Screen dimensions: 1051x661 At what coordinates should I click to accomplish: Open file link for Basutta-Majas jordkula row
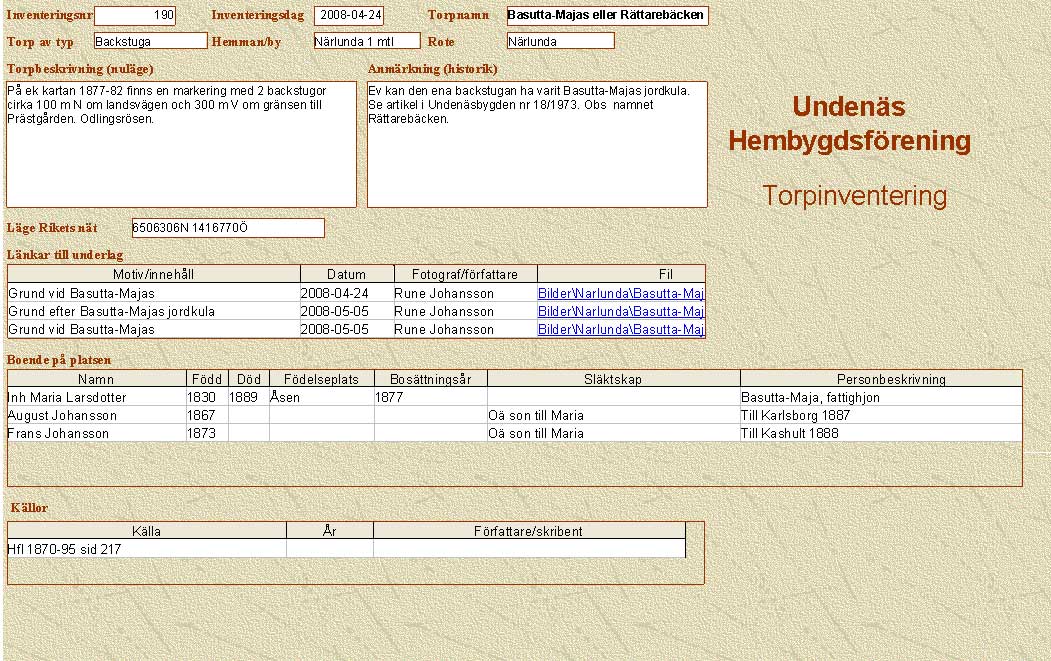(620, 312)
